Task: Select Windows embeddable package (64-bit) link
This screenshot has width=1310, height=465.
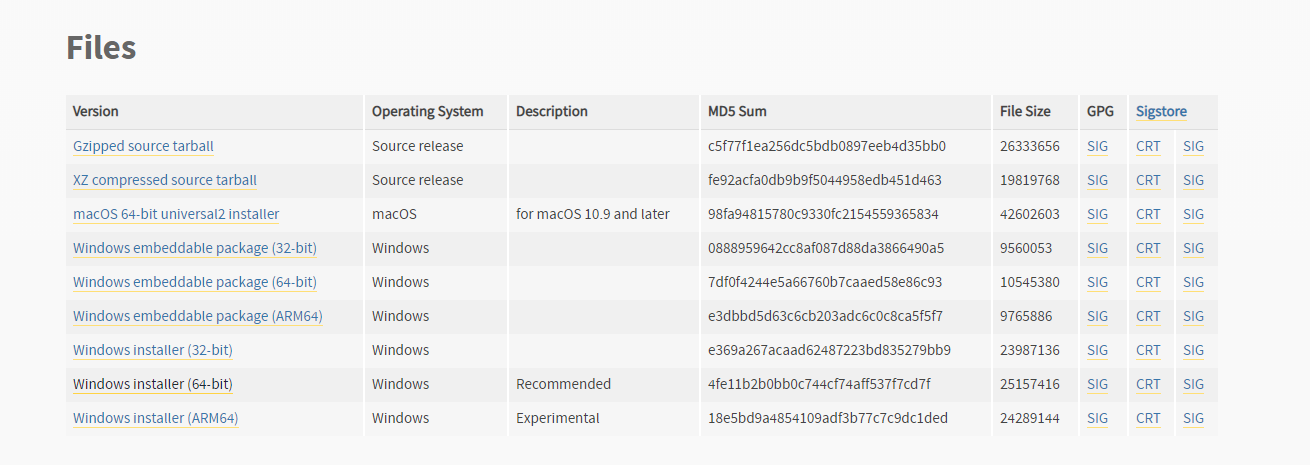Action: click(195, 282)
